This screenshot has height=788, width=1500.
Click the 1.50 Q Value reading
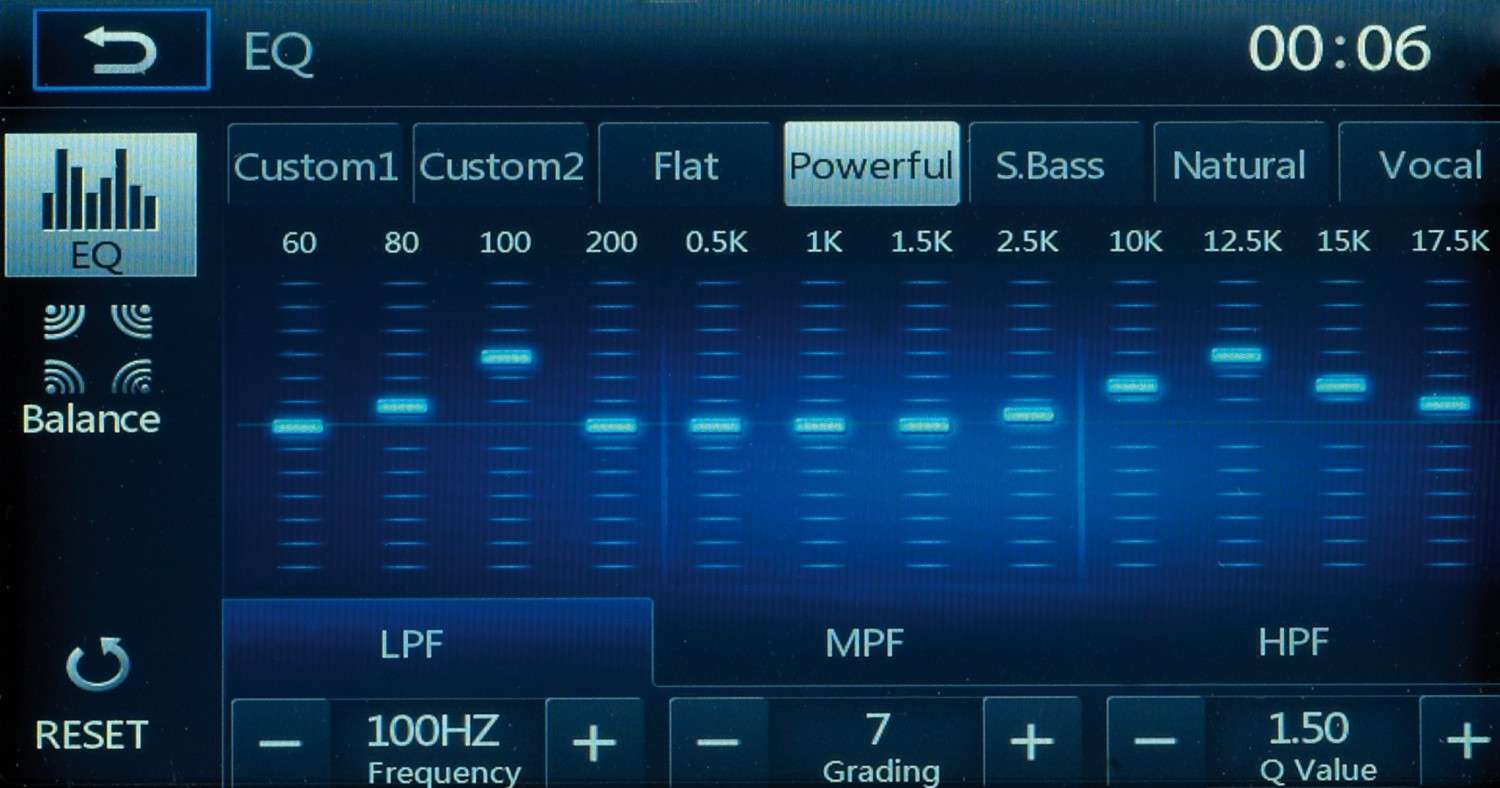point(1308,730)
